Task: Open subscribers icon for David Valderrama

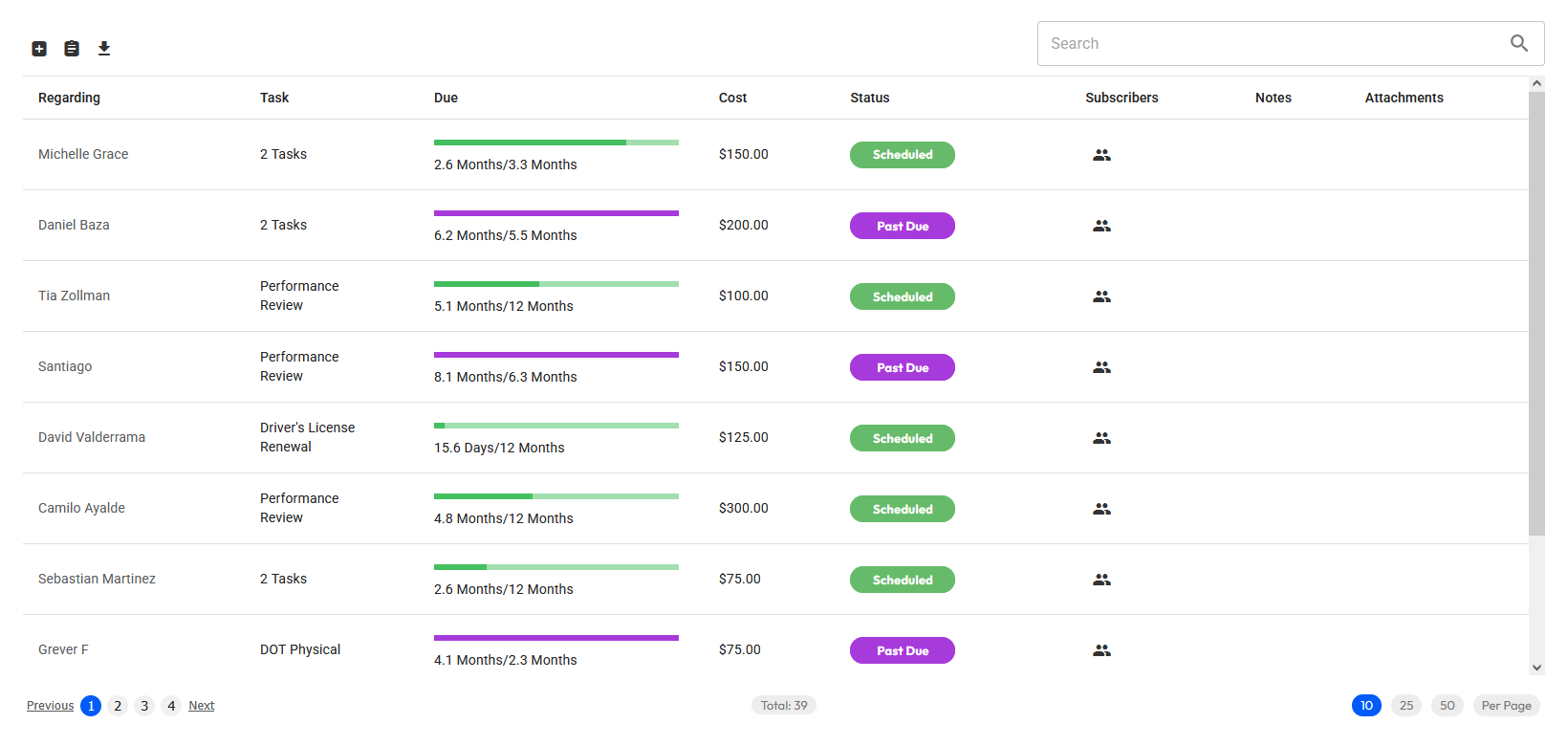Action: point(1102,438)
